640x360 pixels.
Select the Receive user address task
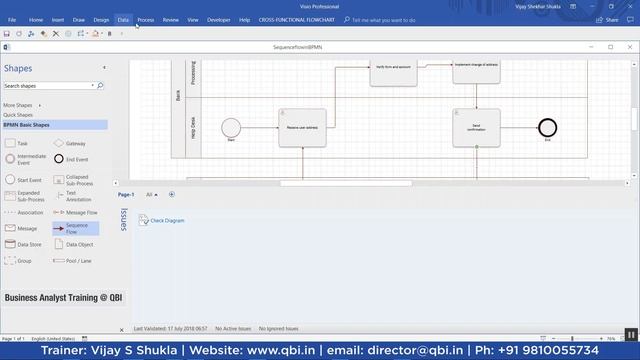coord(302,128)
